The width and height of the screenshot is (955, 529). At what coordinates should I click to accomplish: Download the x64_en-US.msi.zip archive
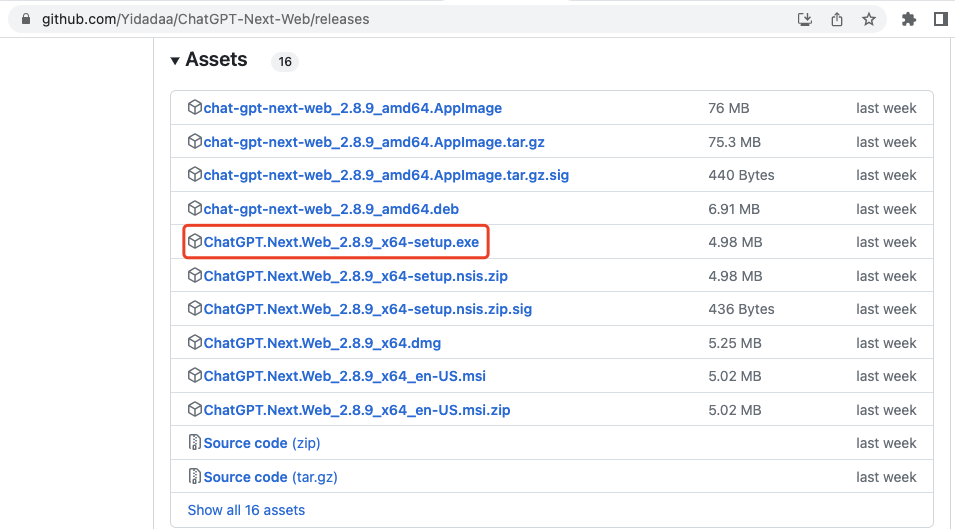(x=357, y=410)
